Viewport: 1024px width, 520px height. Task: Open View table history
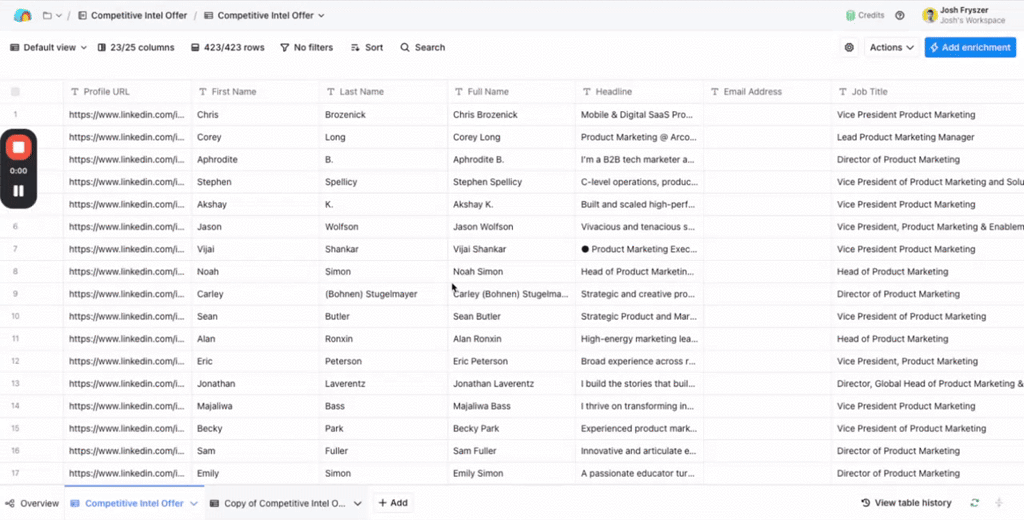coord(906,503)
